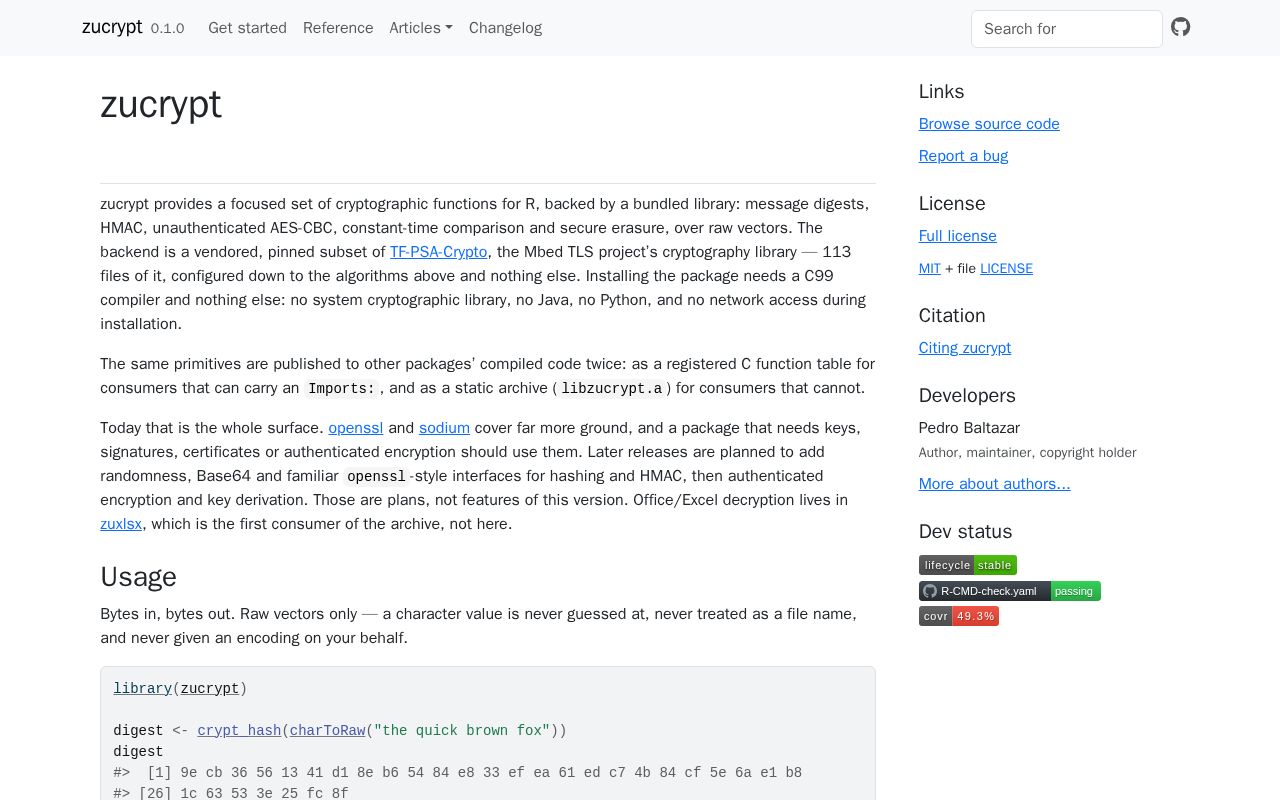Click the version number 0.1.0
1280x800 pixels.
(x=167, y=29)
